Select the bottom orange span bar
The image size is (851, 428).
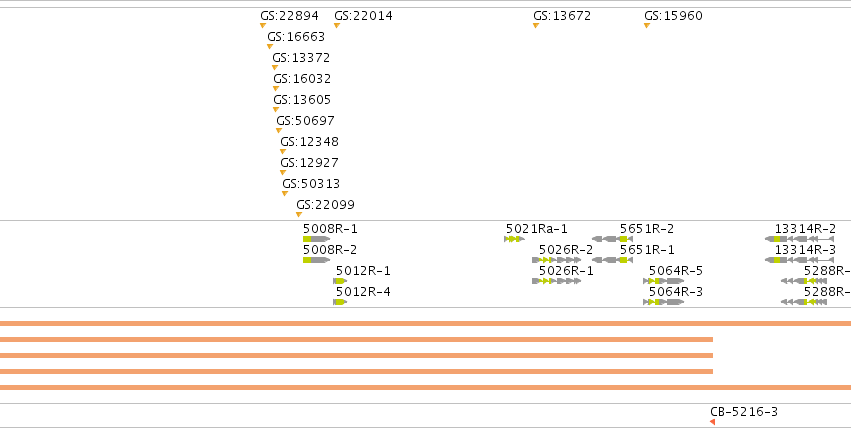pos(426,387)
